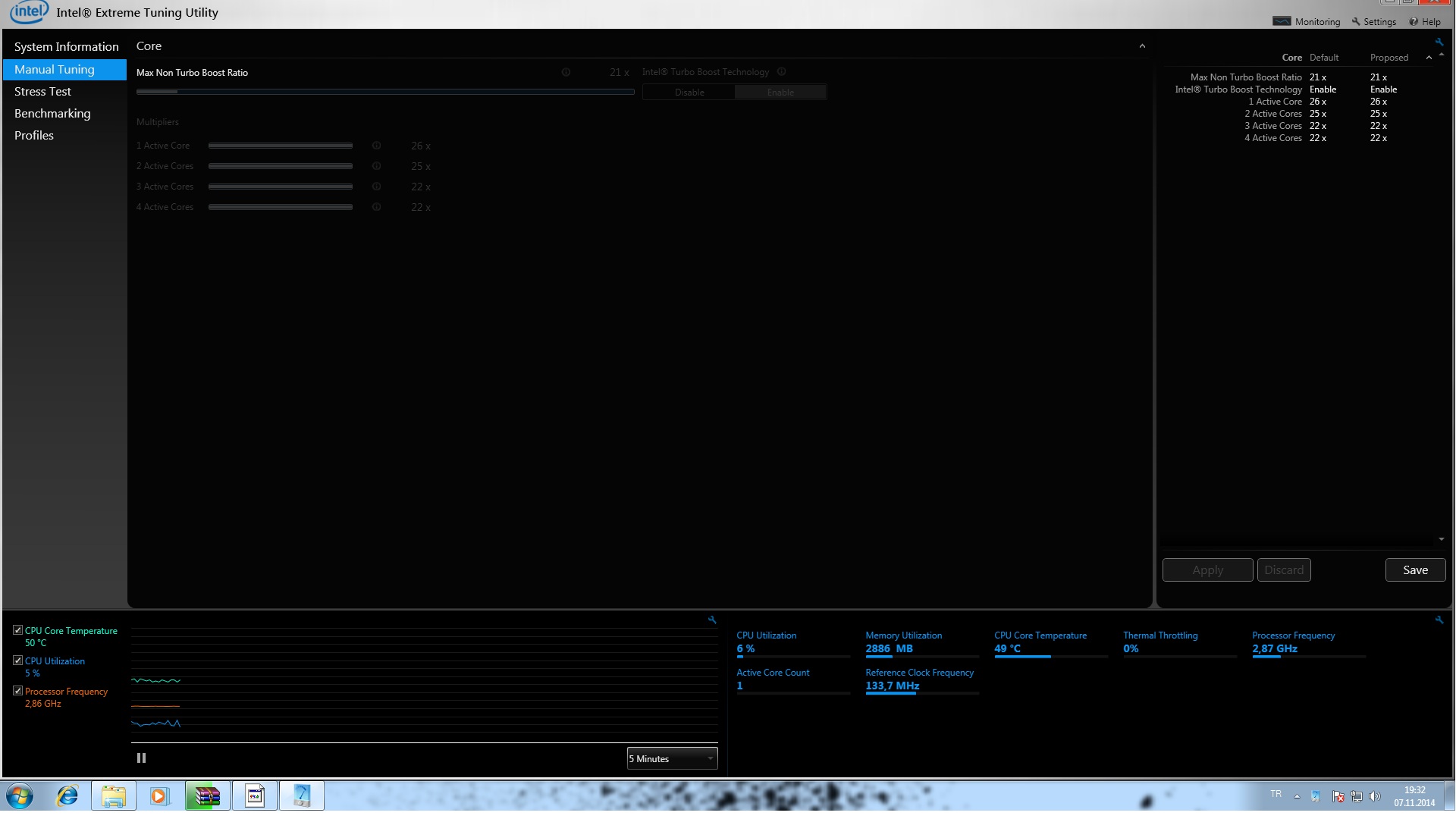Viewport: 1456px width, 819px height.
Task: Click the Help question mark icon
Action: click(1414, 21)
